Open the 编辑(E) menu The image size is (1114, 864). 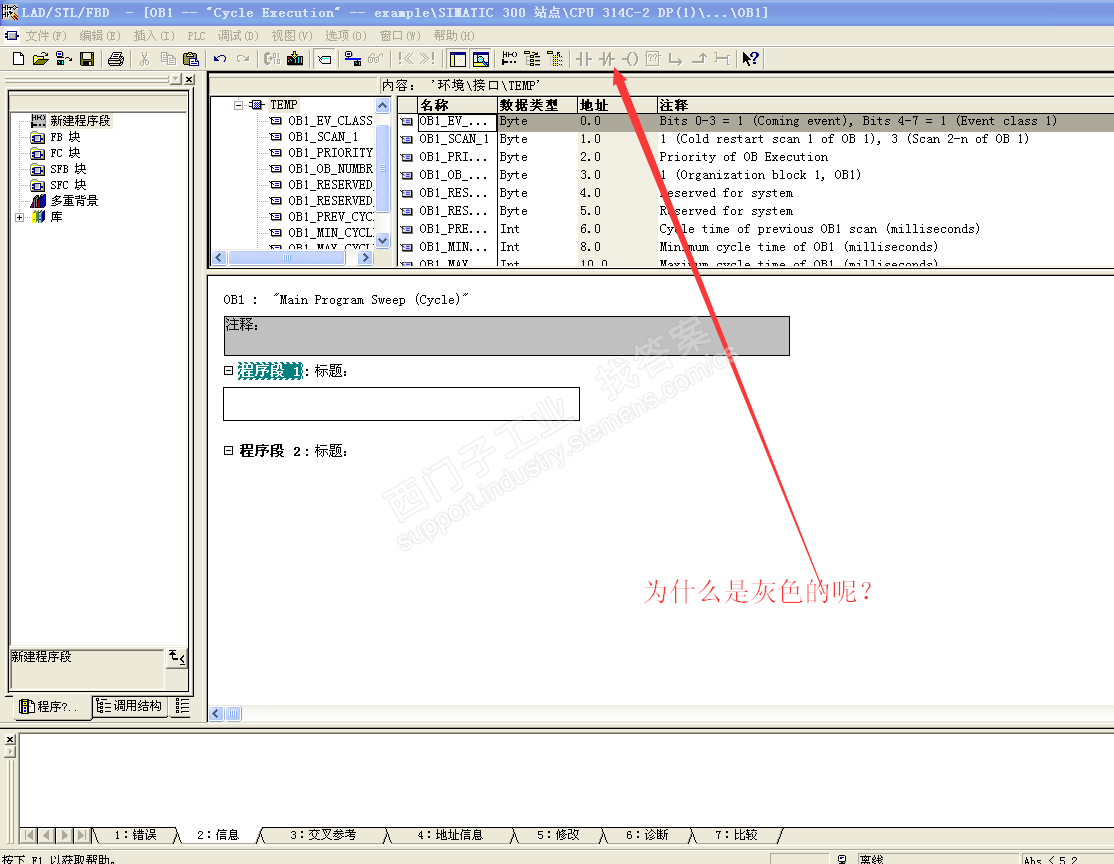tap(99, 36)
